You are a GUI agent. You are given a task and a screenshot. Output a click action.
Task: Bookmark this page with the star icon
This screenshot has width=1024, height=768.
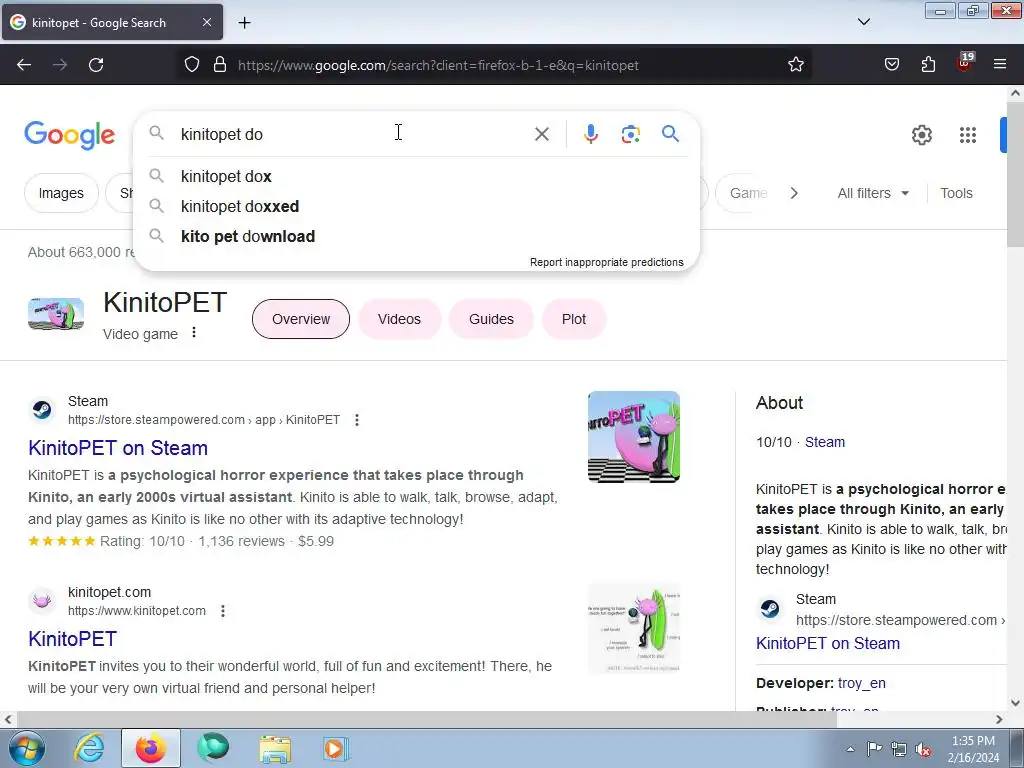[x=795, y=65]
